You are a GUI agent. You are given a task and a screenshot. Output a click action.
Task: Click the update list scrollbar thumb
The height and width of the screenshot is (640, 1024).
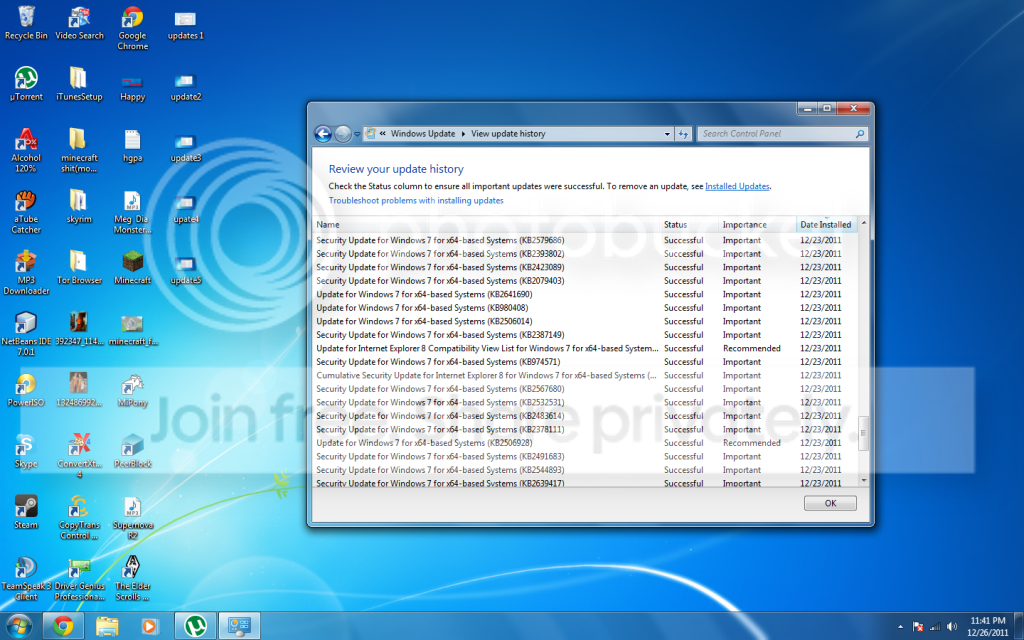click(x=863, y=433)
